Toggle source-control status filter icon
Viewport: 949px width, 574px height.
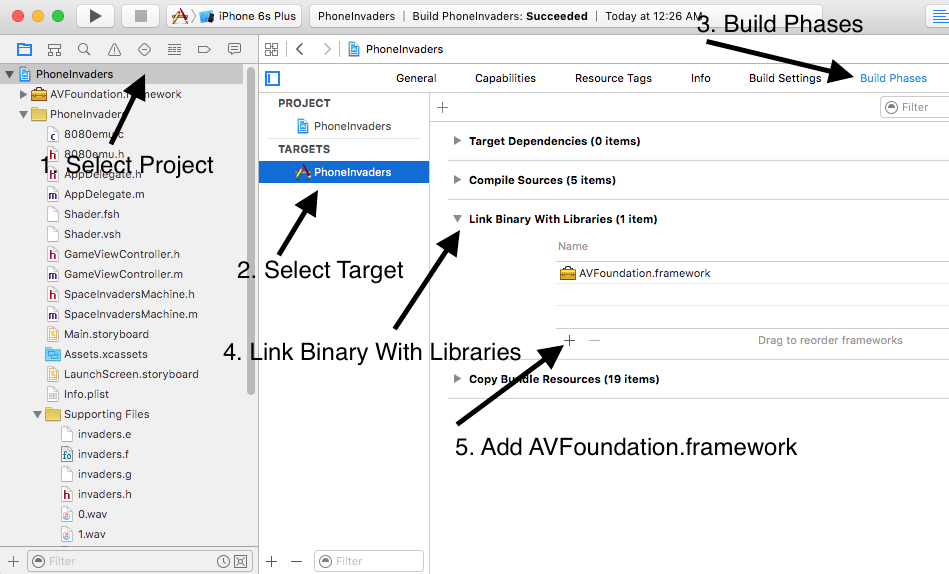(x=240, y=561)
